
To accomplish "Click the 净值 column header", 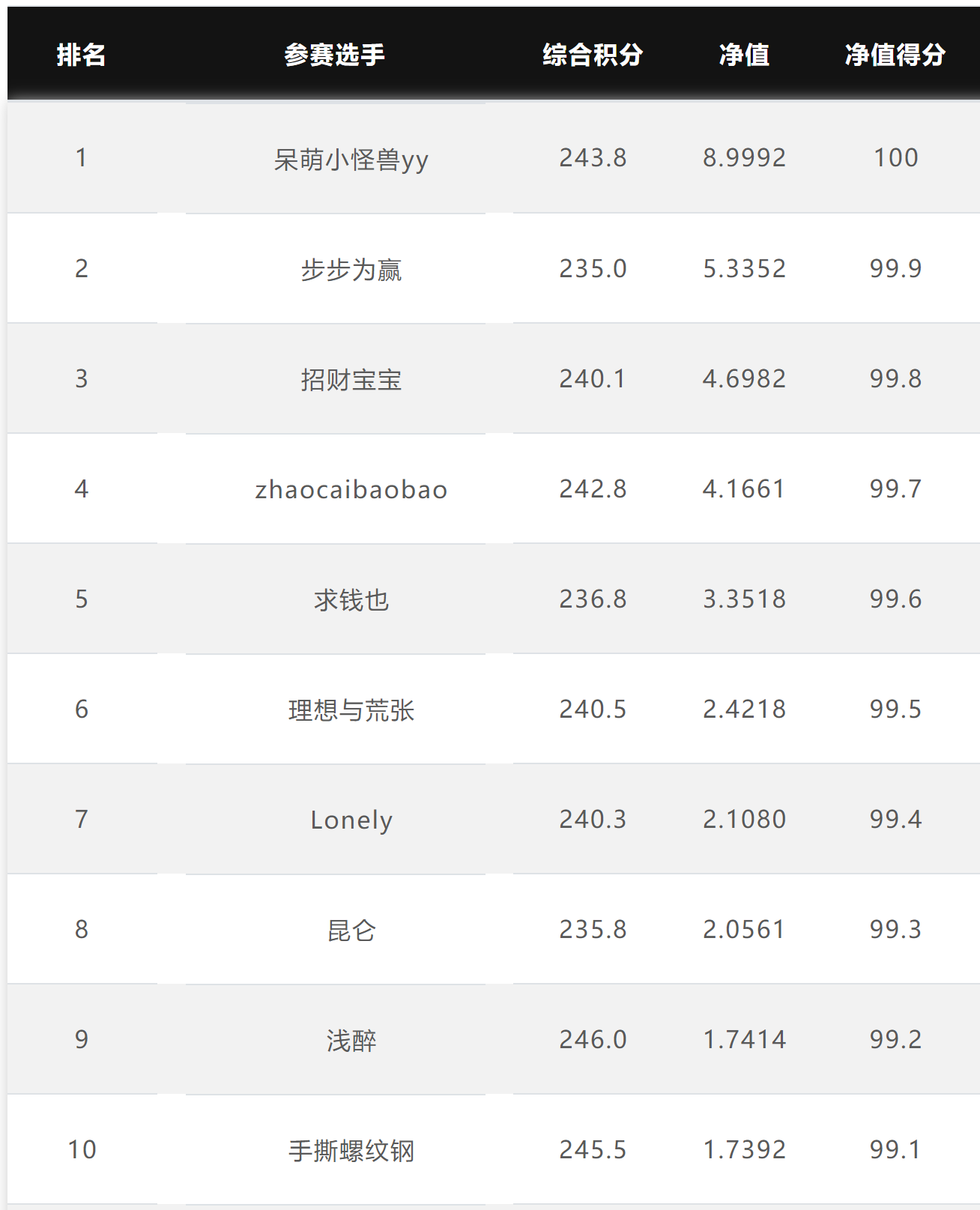I will pyautogui.click(x=744, y=55).
